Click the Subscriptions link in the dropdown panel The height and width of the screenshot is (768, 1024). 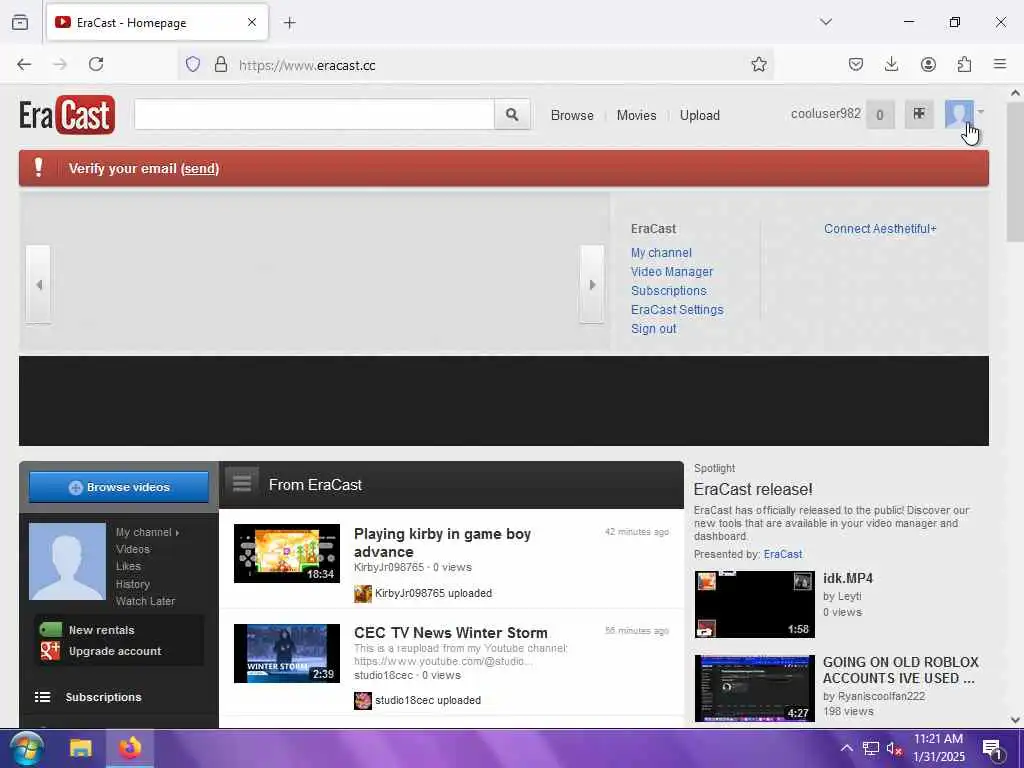(x=668, y=291)
